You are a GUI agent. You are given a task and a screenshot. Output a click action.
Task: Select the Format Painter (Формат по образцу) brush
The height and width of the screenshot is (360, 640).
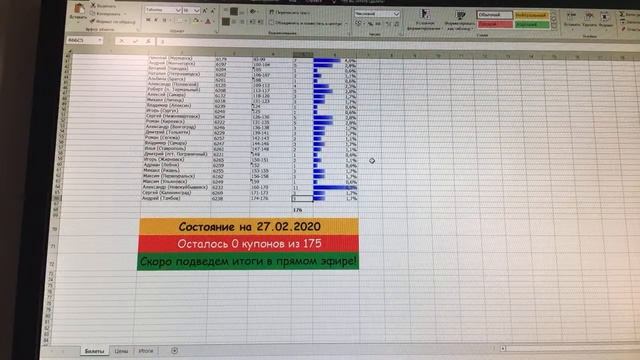(93, 21)
